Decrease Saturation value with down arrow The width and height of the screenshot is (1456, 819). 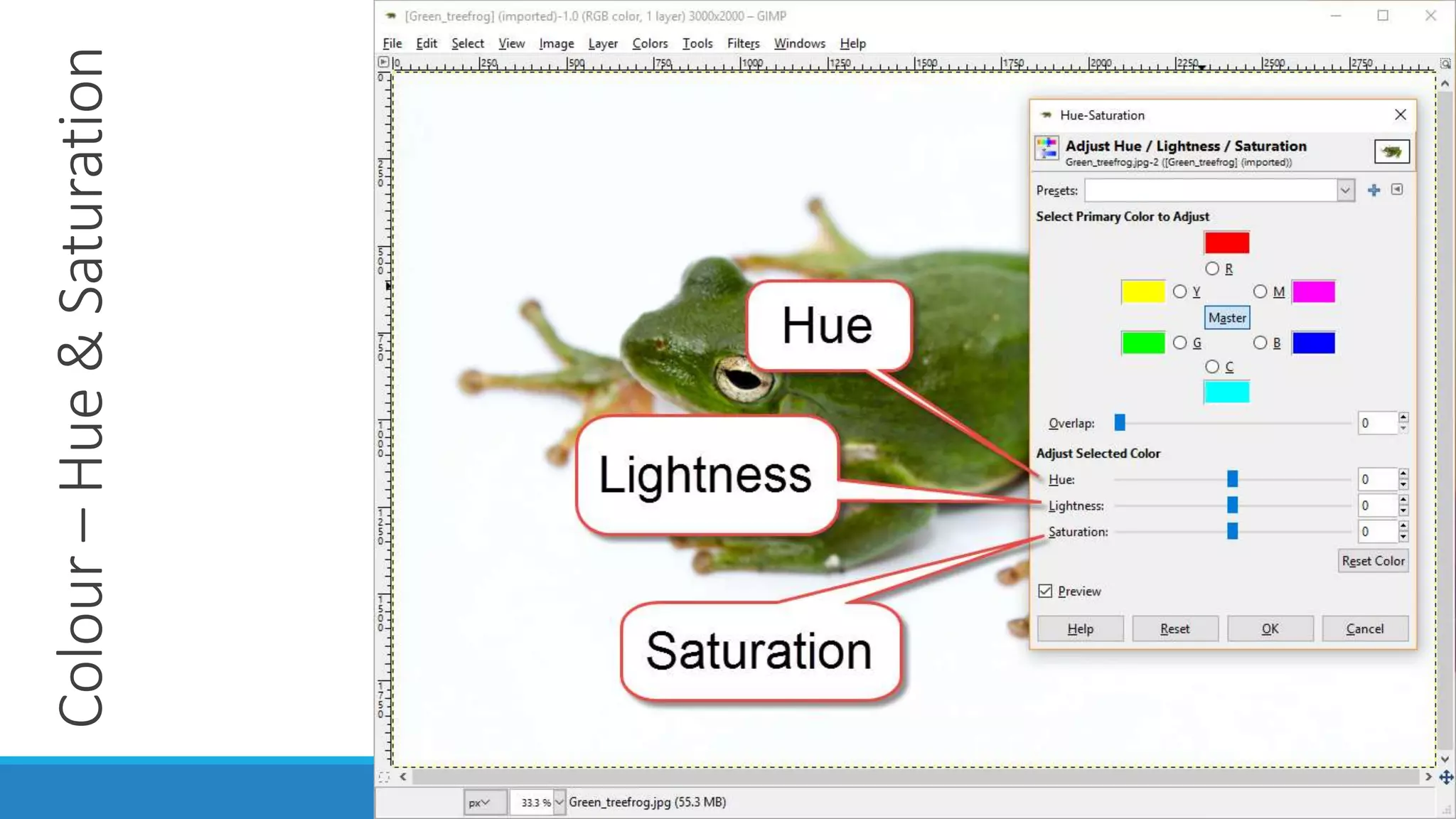[1403, 537]
